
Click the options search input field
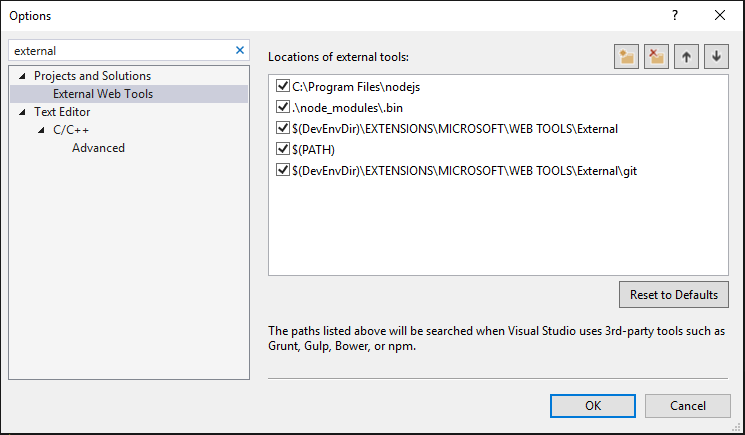[120, 50]
